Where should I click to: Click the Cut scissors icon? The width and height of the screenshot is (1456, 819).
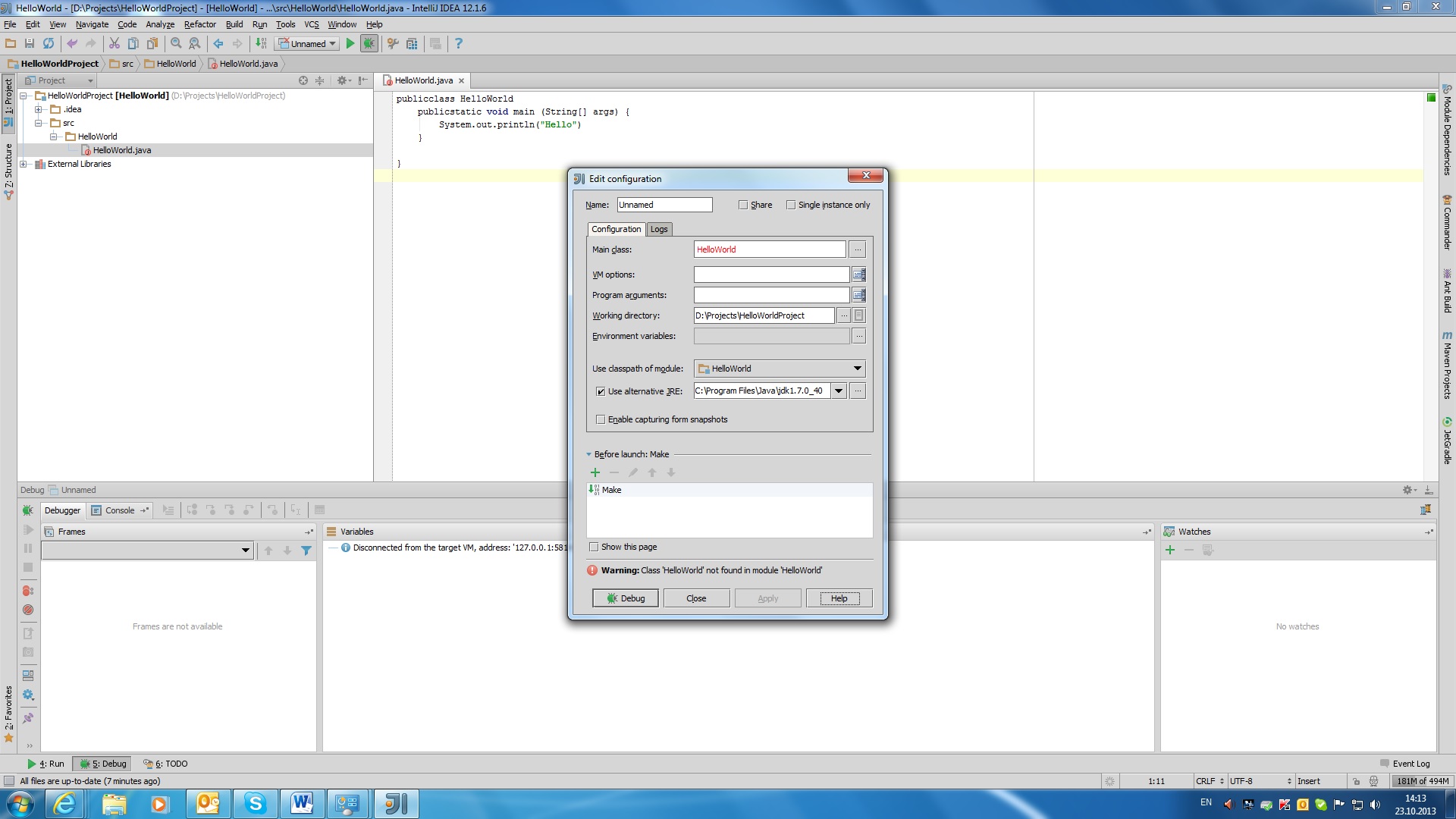tap(115, 43)
